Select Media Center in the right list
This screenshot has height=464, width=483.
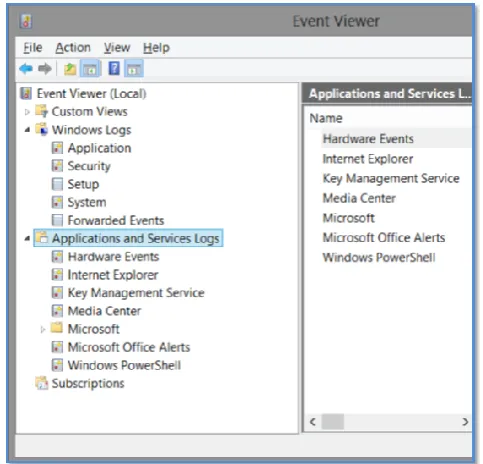pos(359,198)
